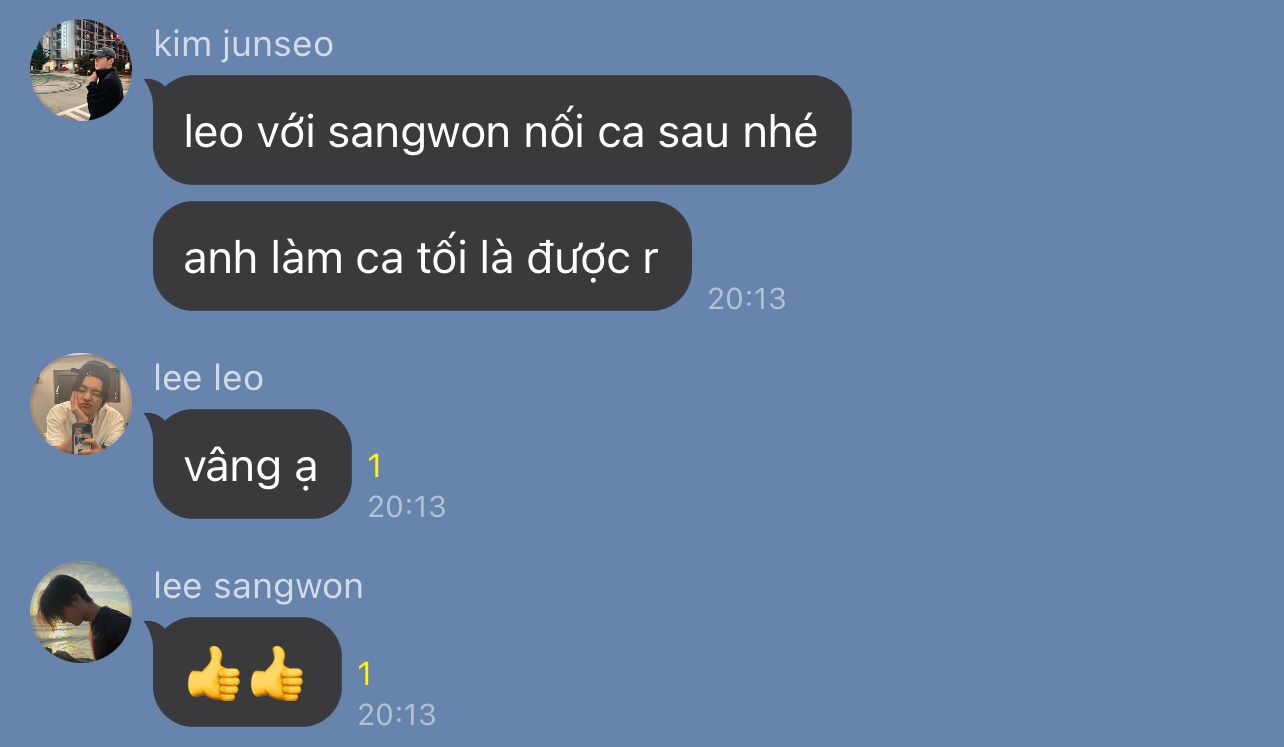Select message 'leo với sangwon nối ca sau nhé'
The width and height of the screenshot is (1284, 747).
click(501, 130)
